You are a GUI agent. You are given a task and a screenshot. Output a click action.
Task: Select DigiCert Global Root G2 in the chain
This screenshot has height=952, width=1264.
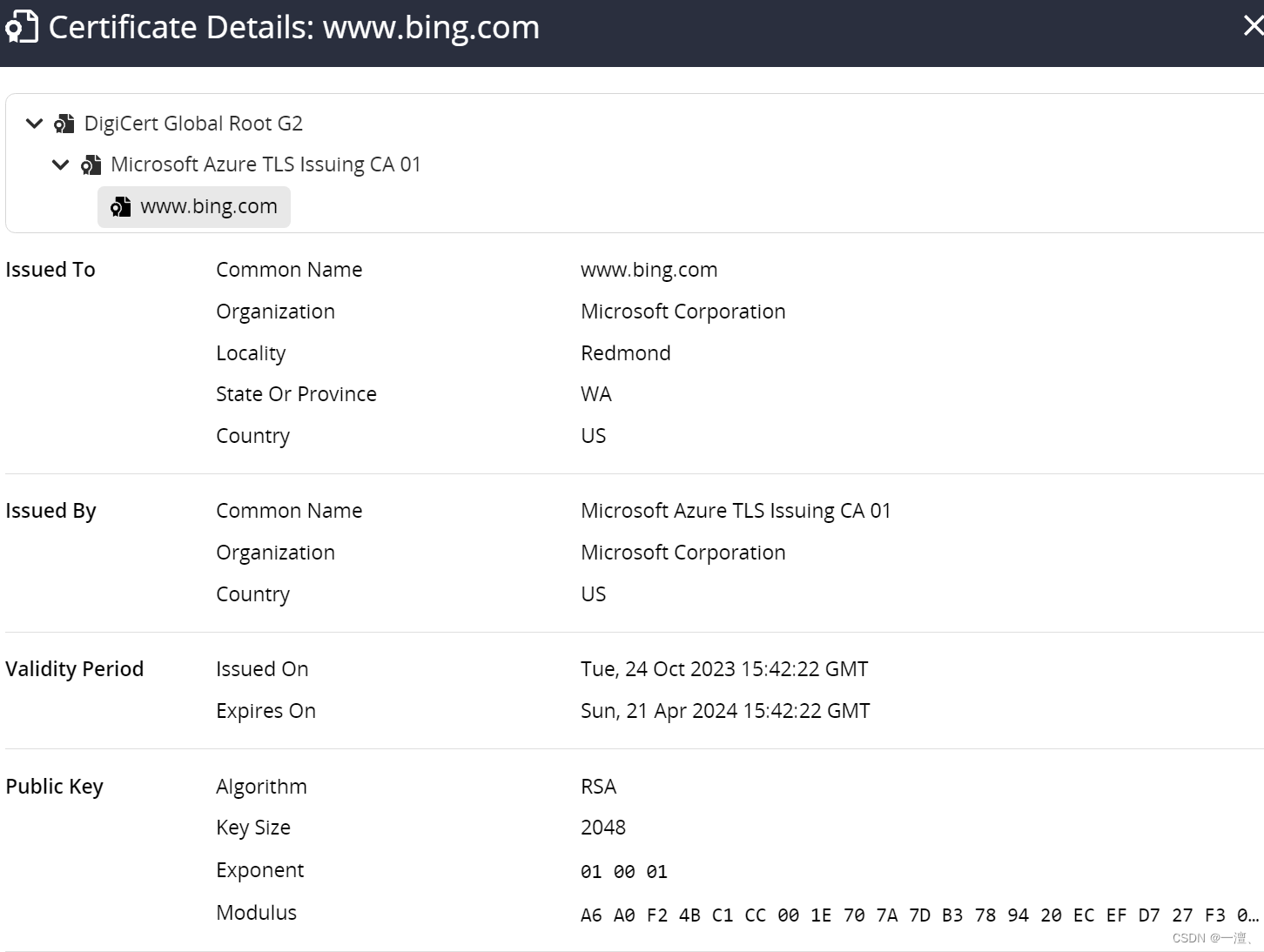pos(193,124)
